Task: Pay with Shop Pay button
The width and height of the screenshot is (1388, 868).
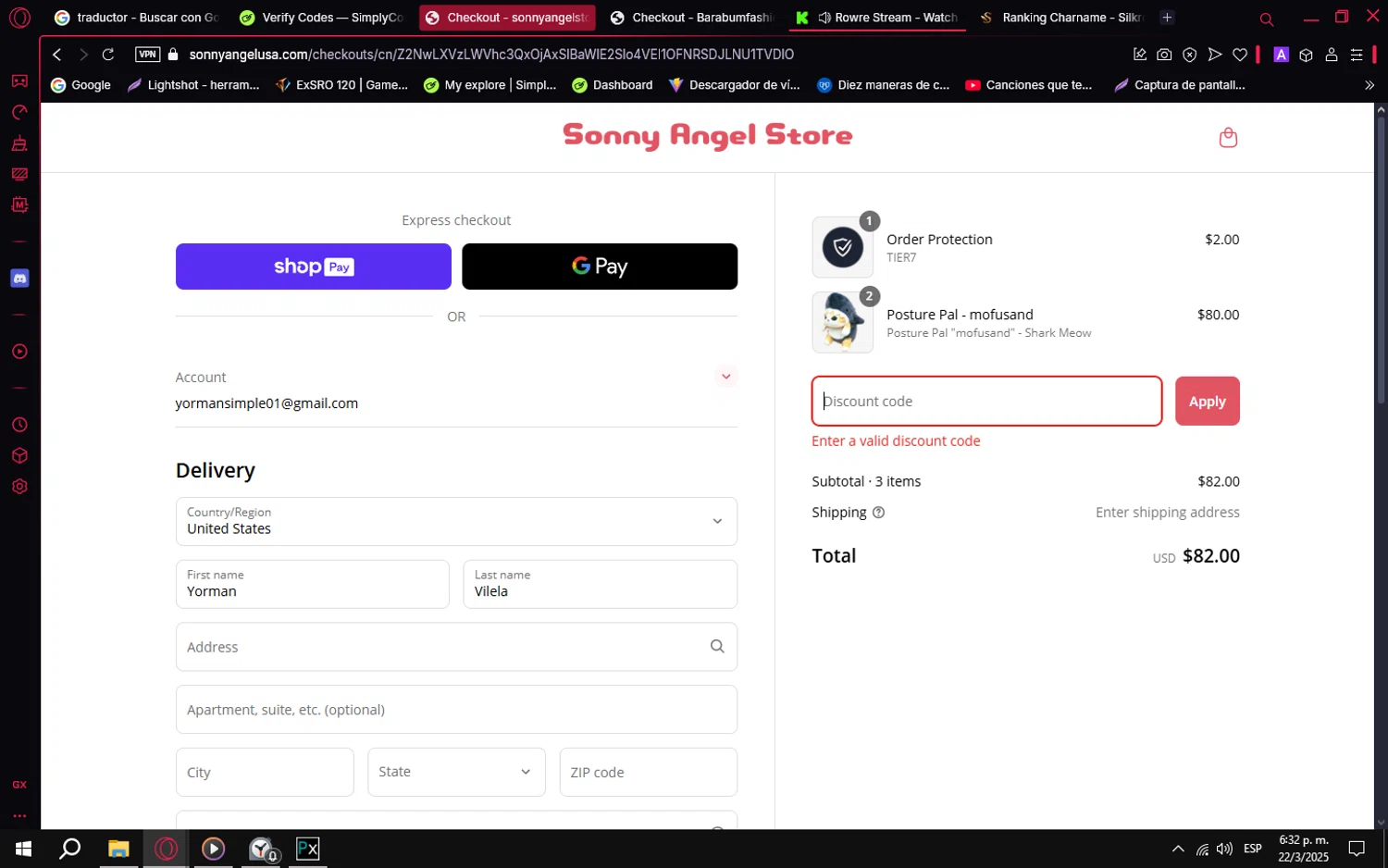Action: click(x=314, y=267)
